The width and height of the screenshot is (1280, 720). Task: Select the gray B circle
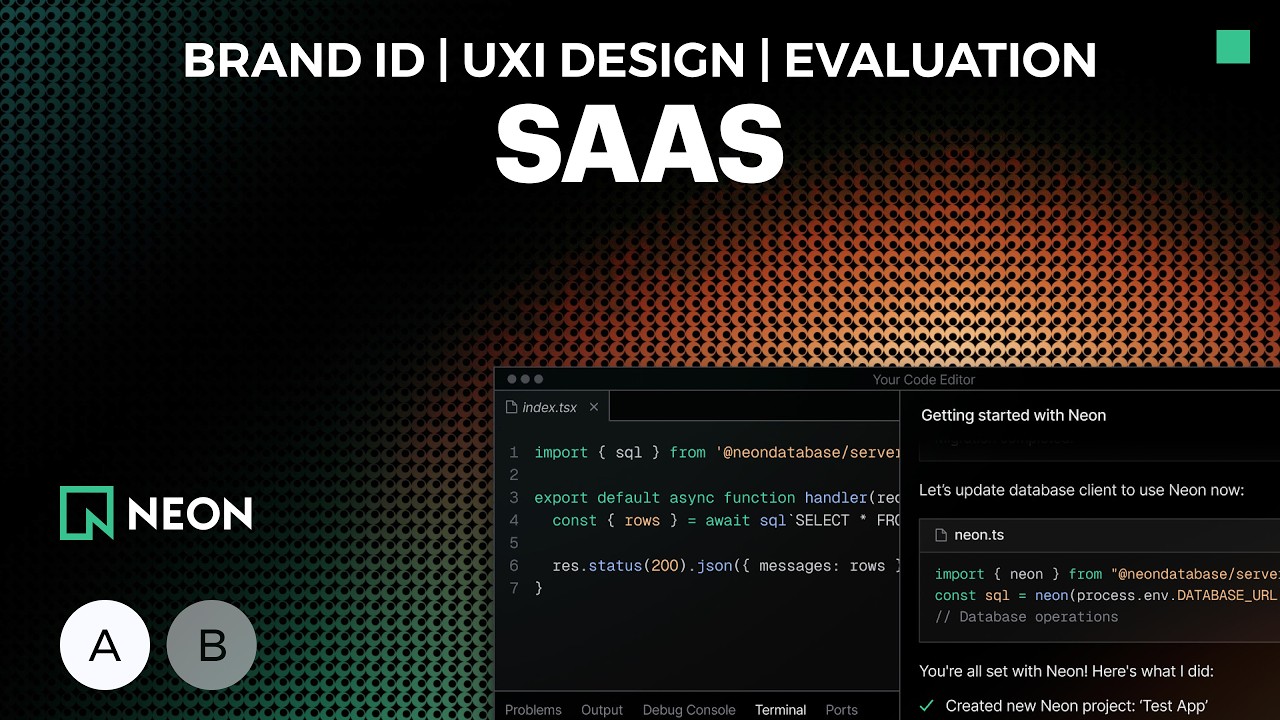click(x=212, y=646)
